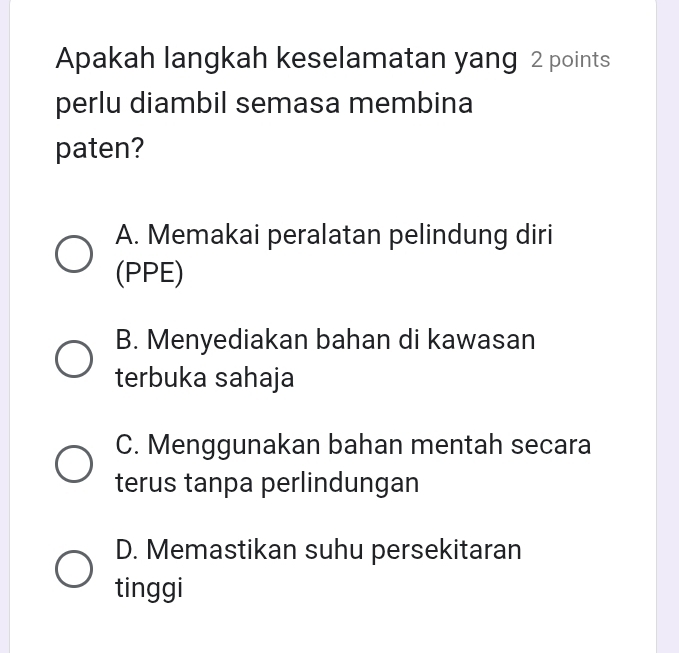
Task: Pick the option D radio button
Action: [74, 569]
